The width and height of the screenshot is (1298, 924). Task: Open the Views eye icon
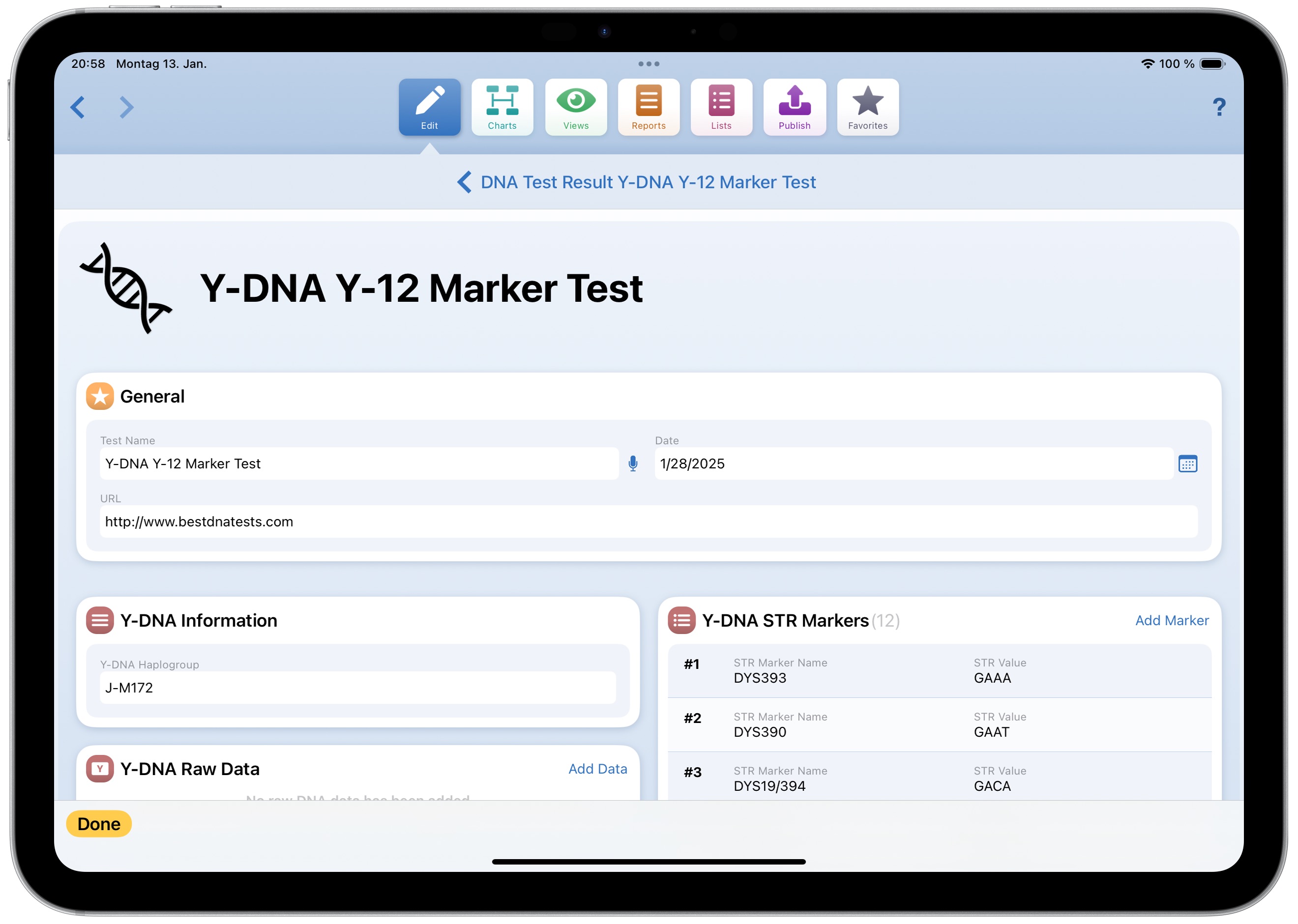click(575, 107)
